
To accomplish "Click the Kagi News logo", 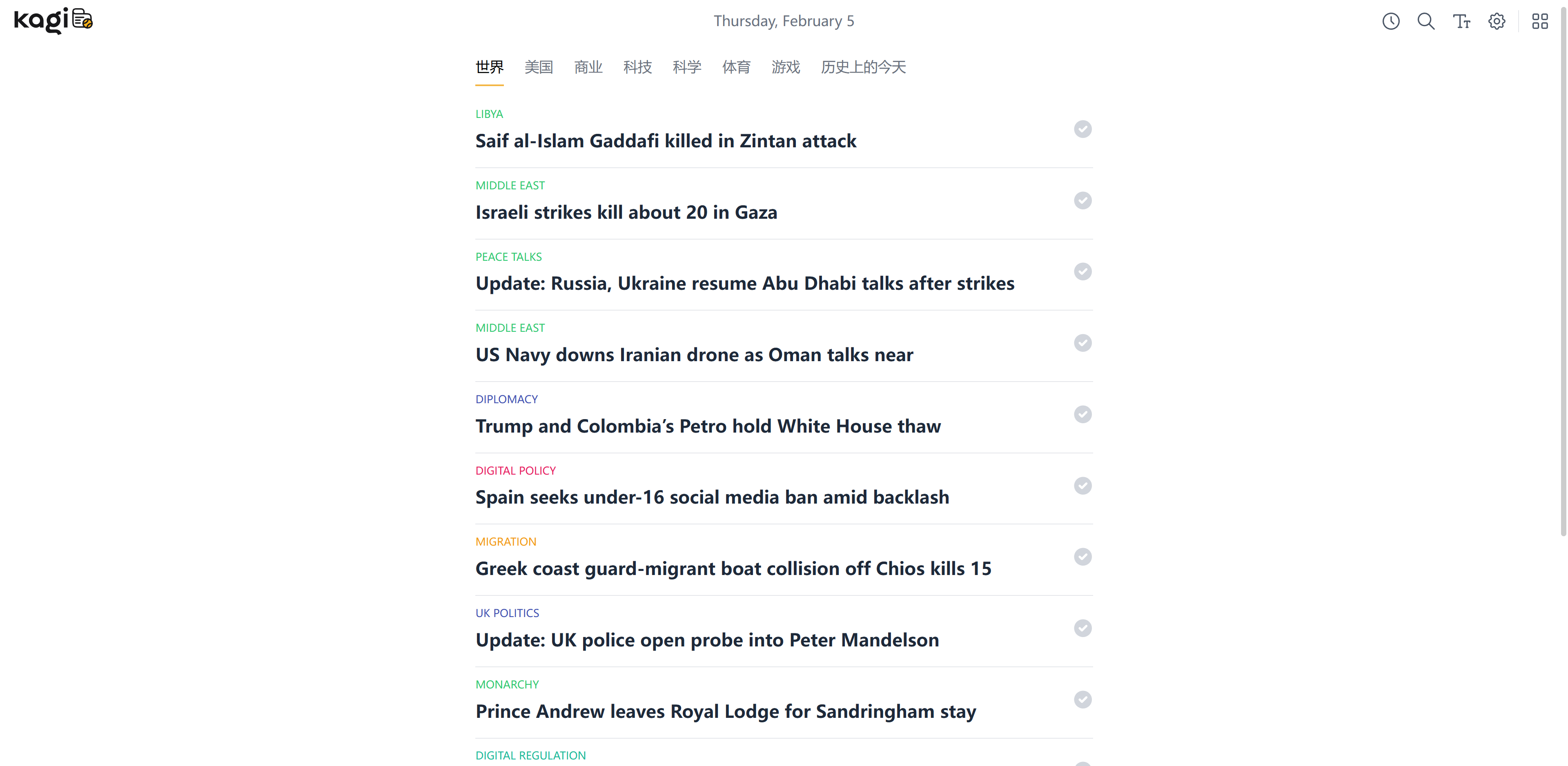I will pos(53,21).
